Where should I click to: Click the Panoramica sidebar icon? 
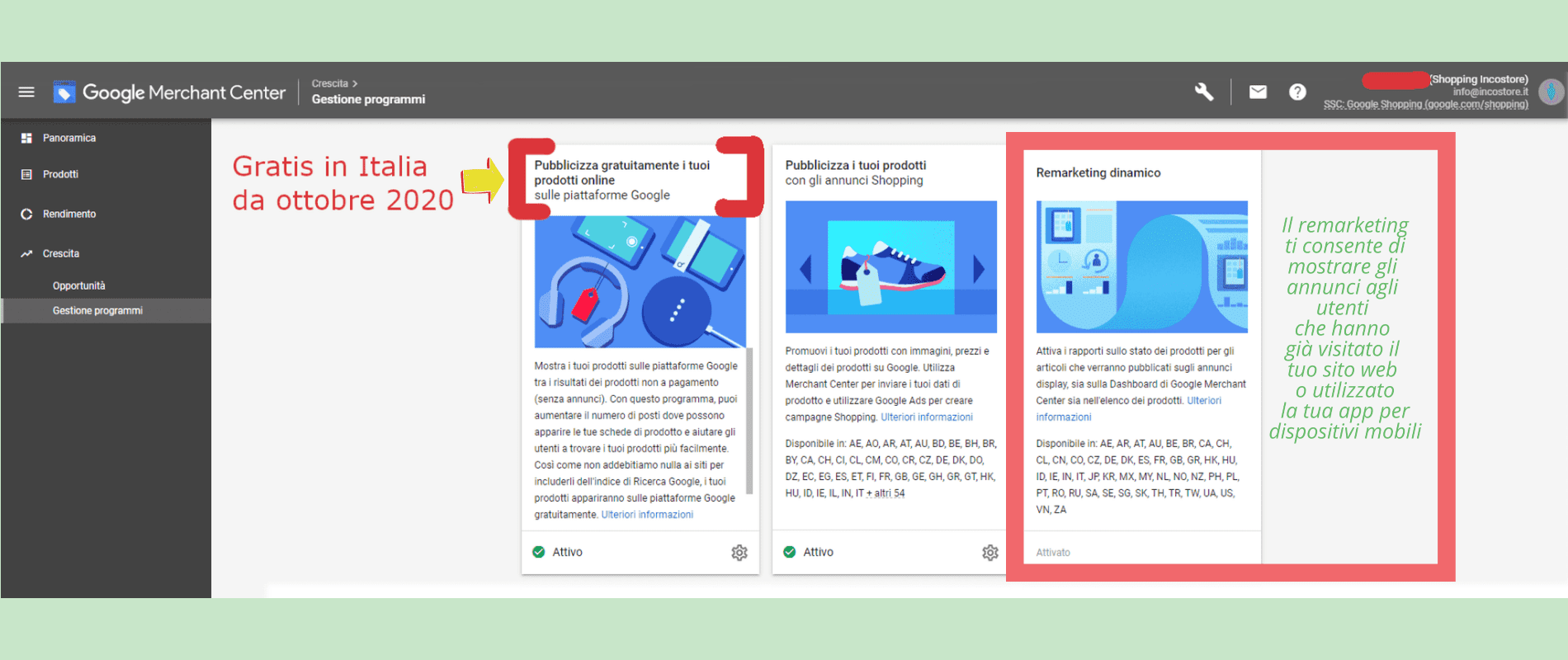point(26,138)
